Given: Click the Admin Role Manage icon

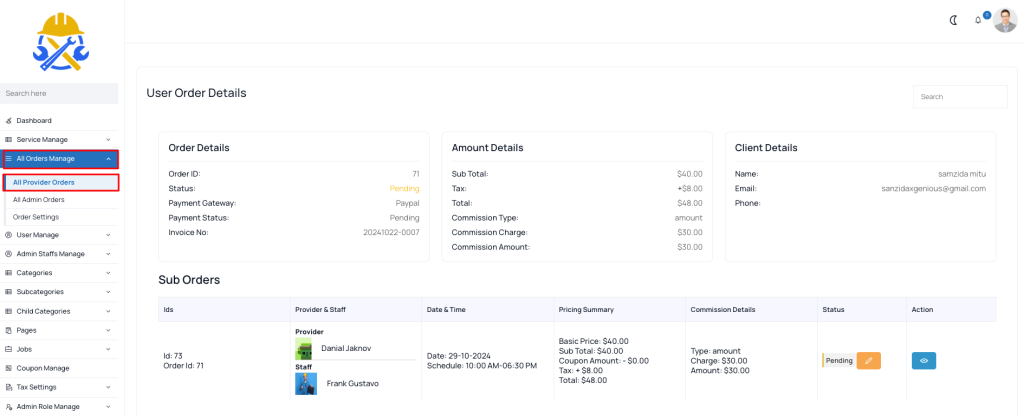Looking at the screenshot, I should pos(8,407).
